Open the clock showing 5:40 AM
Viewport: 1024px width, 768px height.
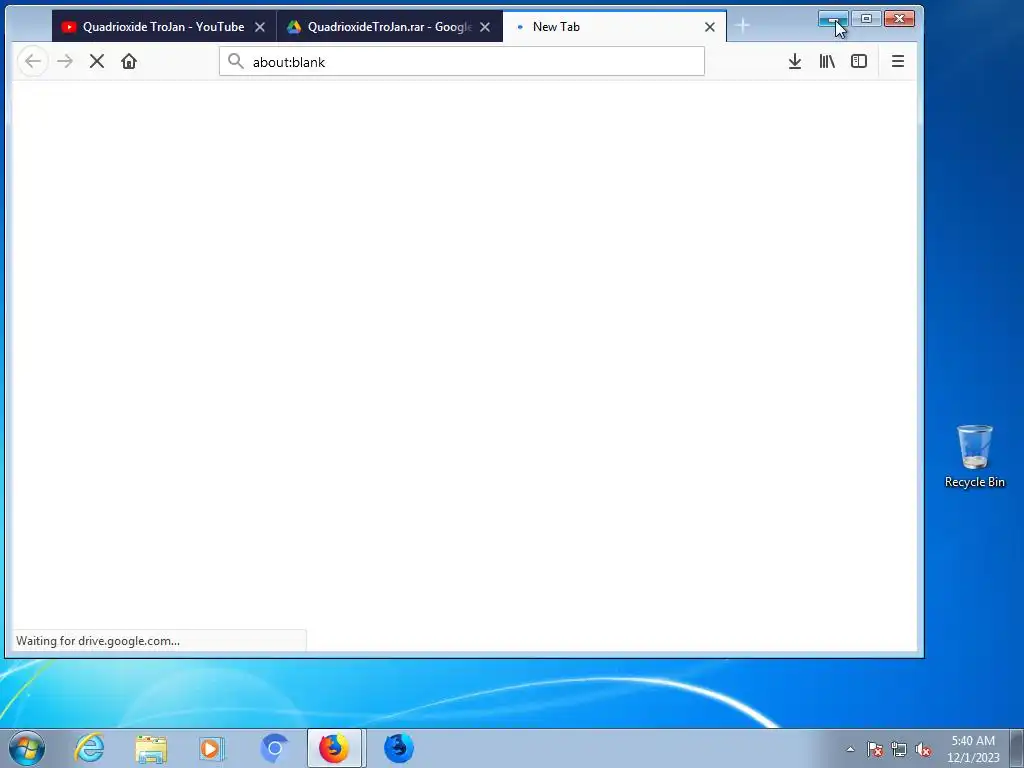tap(973, 749)
